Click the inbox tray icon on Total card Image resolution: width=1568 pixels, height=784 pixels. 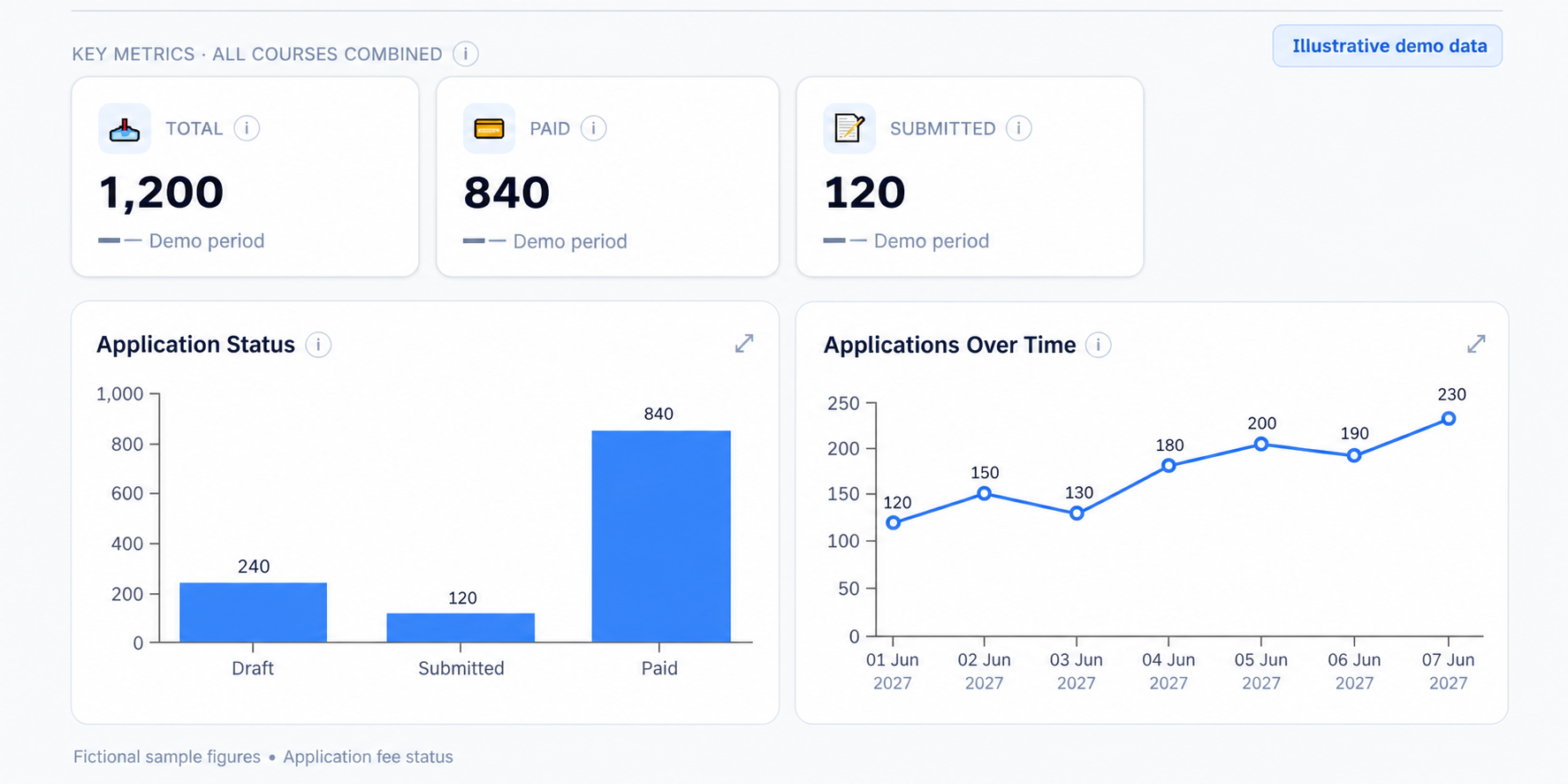click(125, 129)
